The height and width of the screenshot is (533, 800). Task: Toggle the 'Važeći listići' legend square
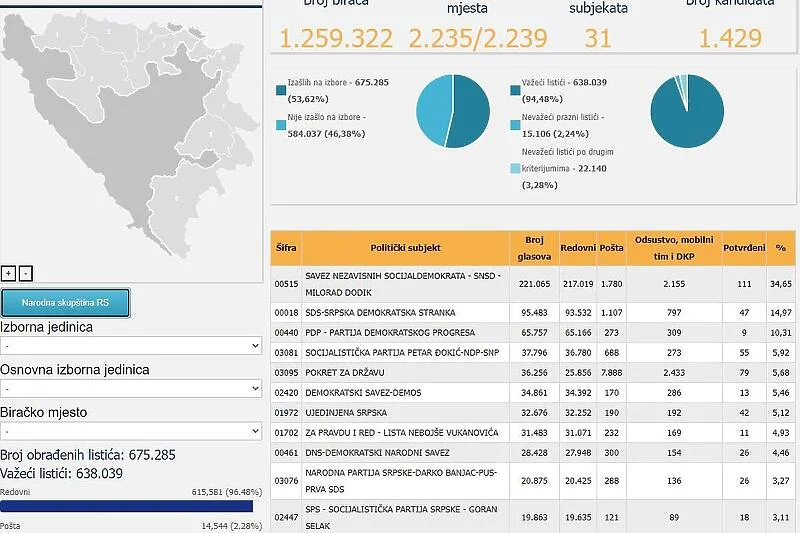pyautogui.click(x=515, y=91)
